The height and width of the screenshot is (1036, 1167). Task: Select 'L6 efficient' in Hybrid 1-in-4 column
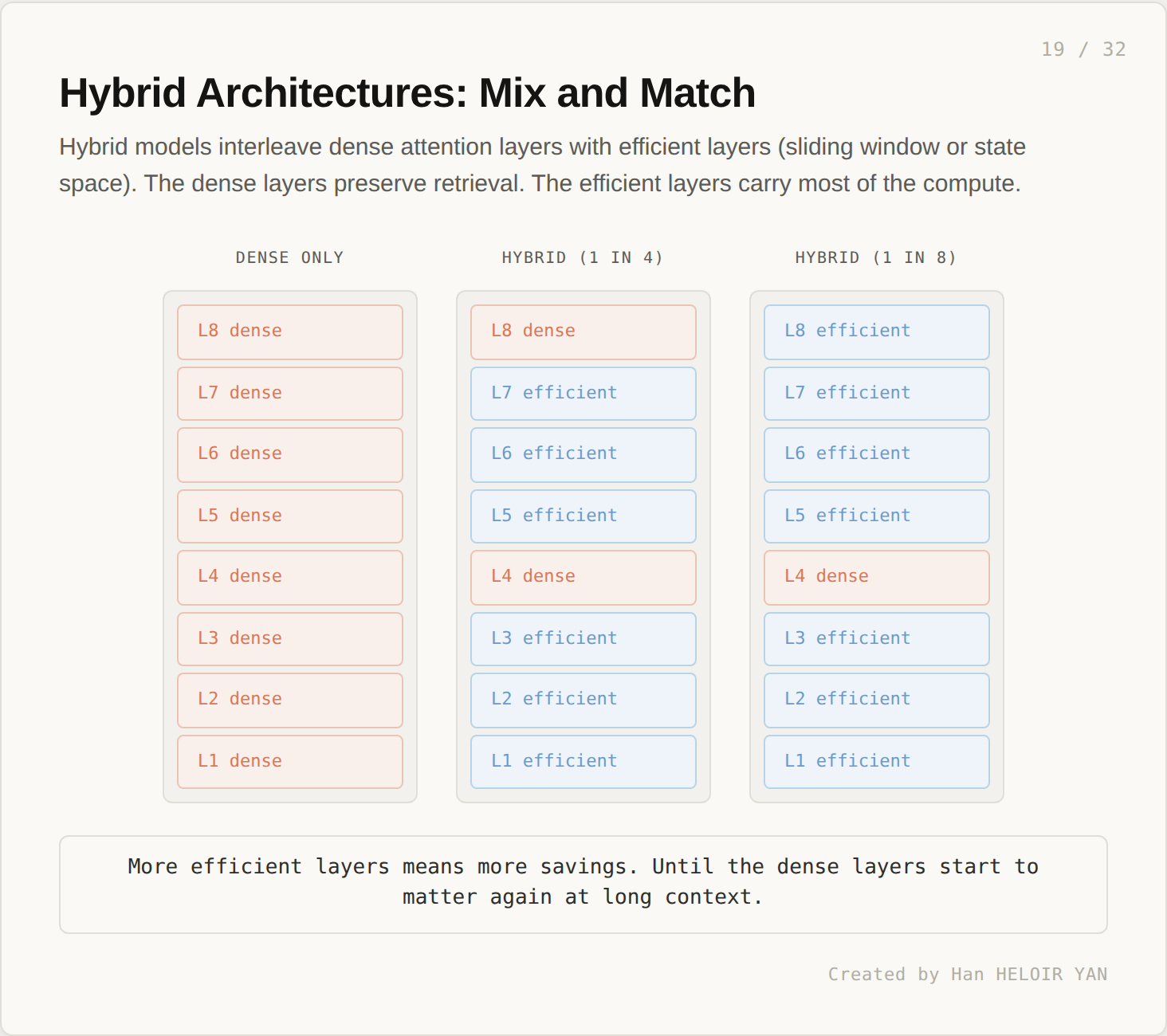583,455
